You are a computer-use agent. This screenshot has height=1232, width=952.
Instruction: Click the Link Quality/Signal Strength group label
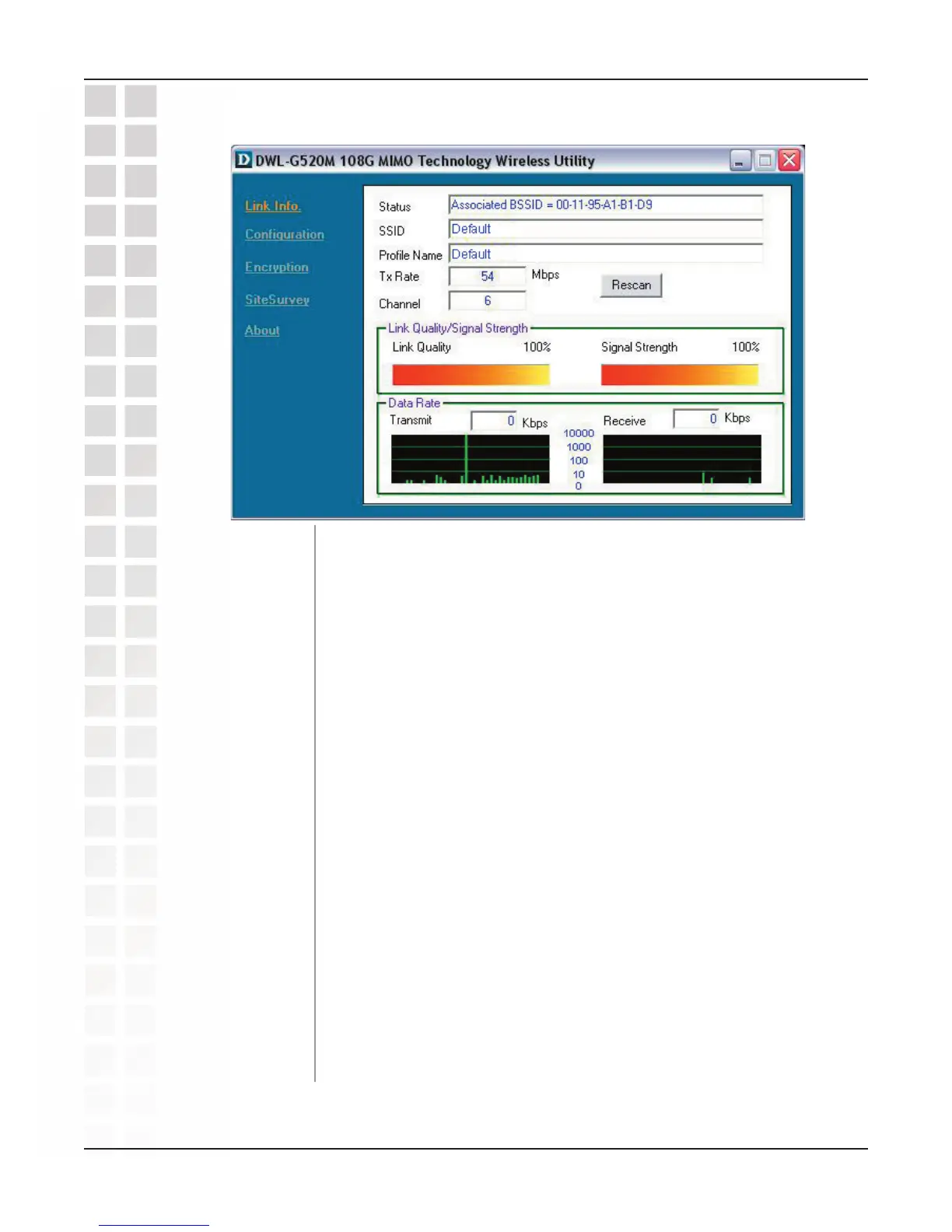click(458, 328)
